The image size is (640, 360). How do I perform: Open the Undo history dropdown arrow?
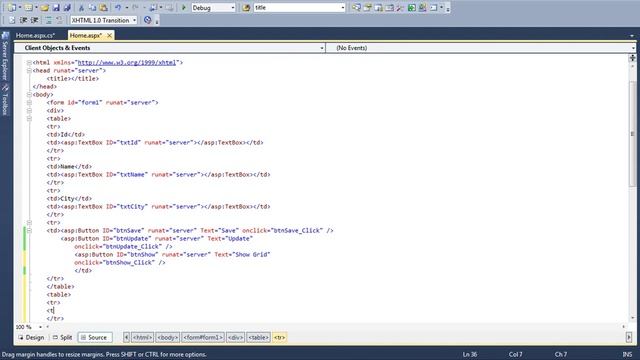127,8
